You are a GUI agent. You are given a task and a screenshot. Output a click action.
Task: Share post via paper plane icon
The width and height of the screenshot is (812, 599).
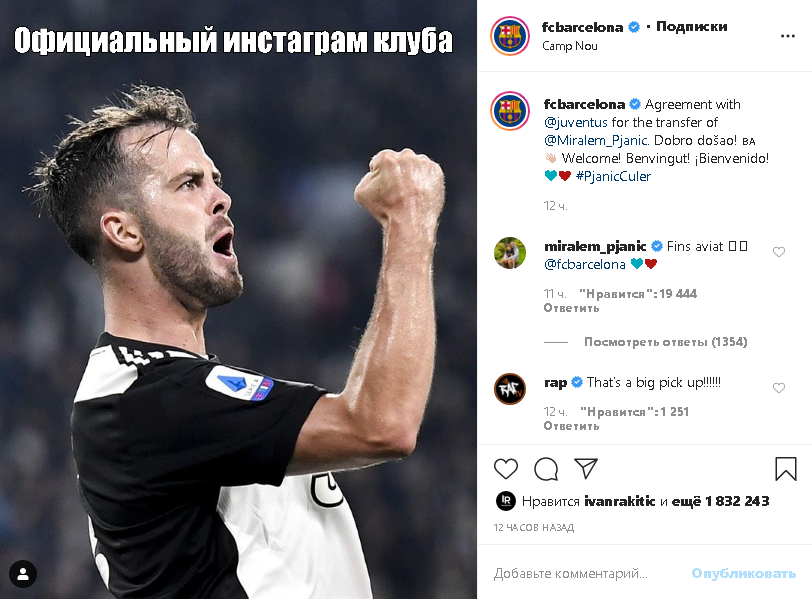pos(586,468)
